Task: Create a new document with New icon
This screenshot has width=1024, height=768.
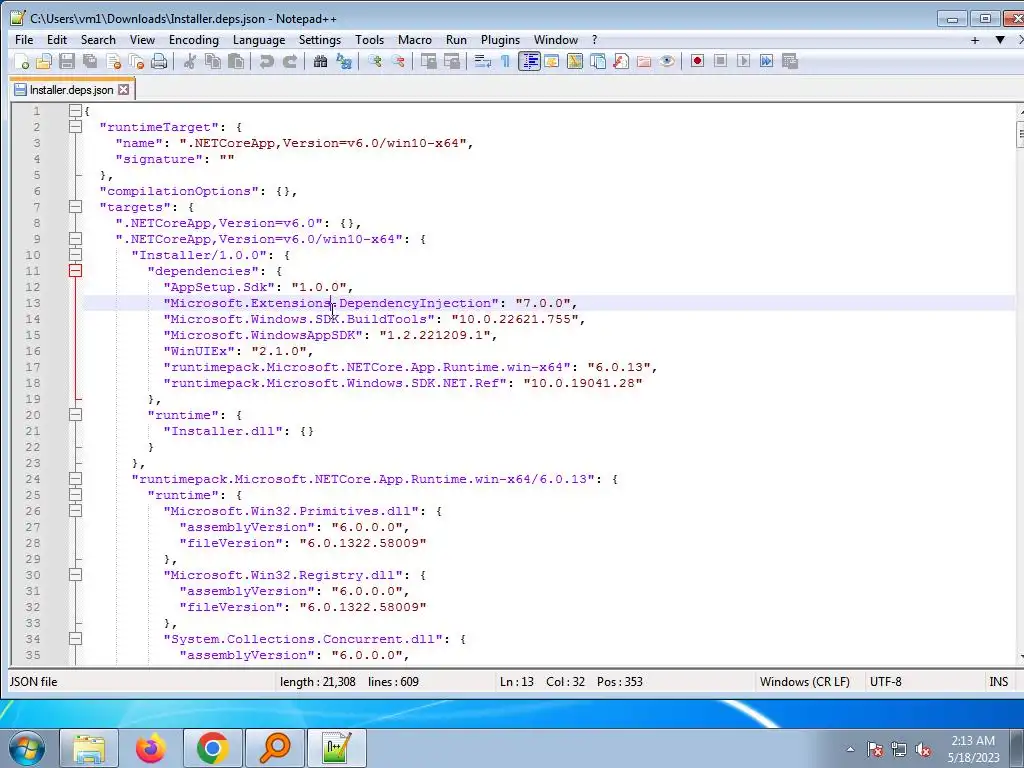Action: (22, 61)
